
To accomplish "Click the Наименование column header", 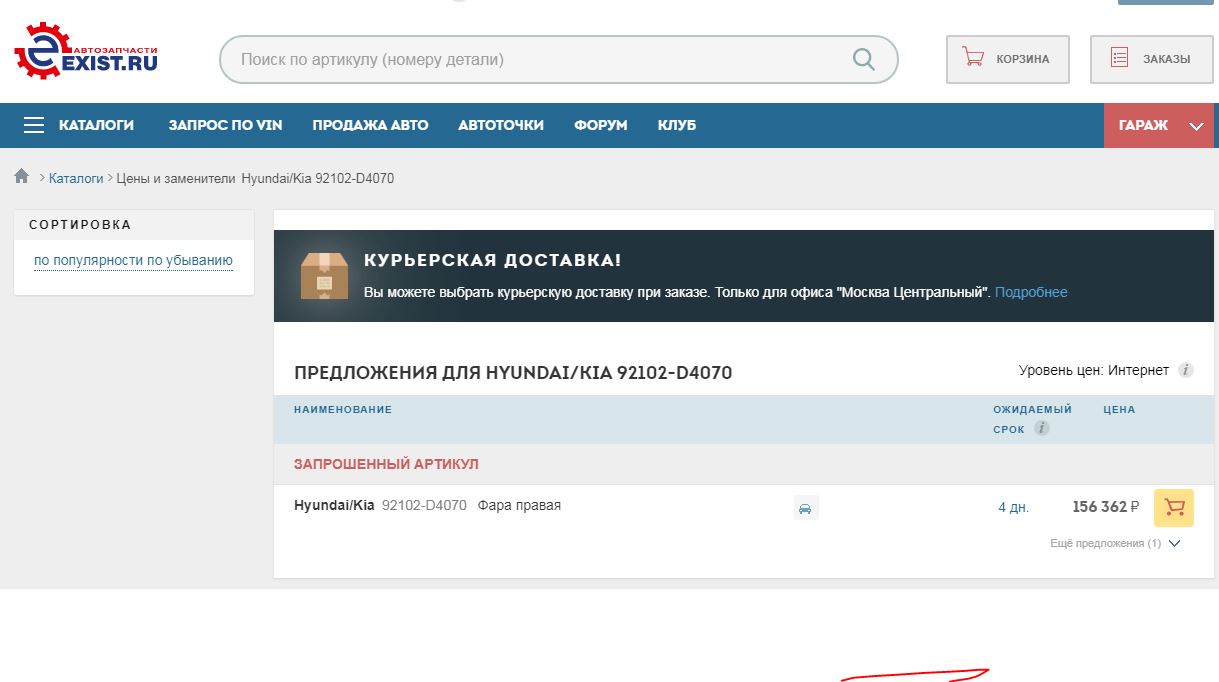I will pyautogui.click(x=343, y=409).
